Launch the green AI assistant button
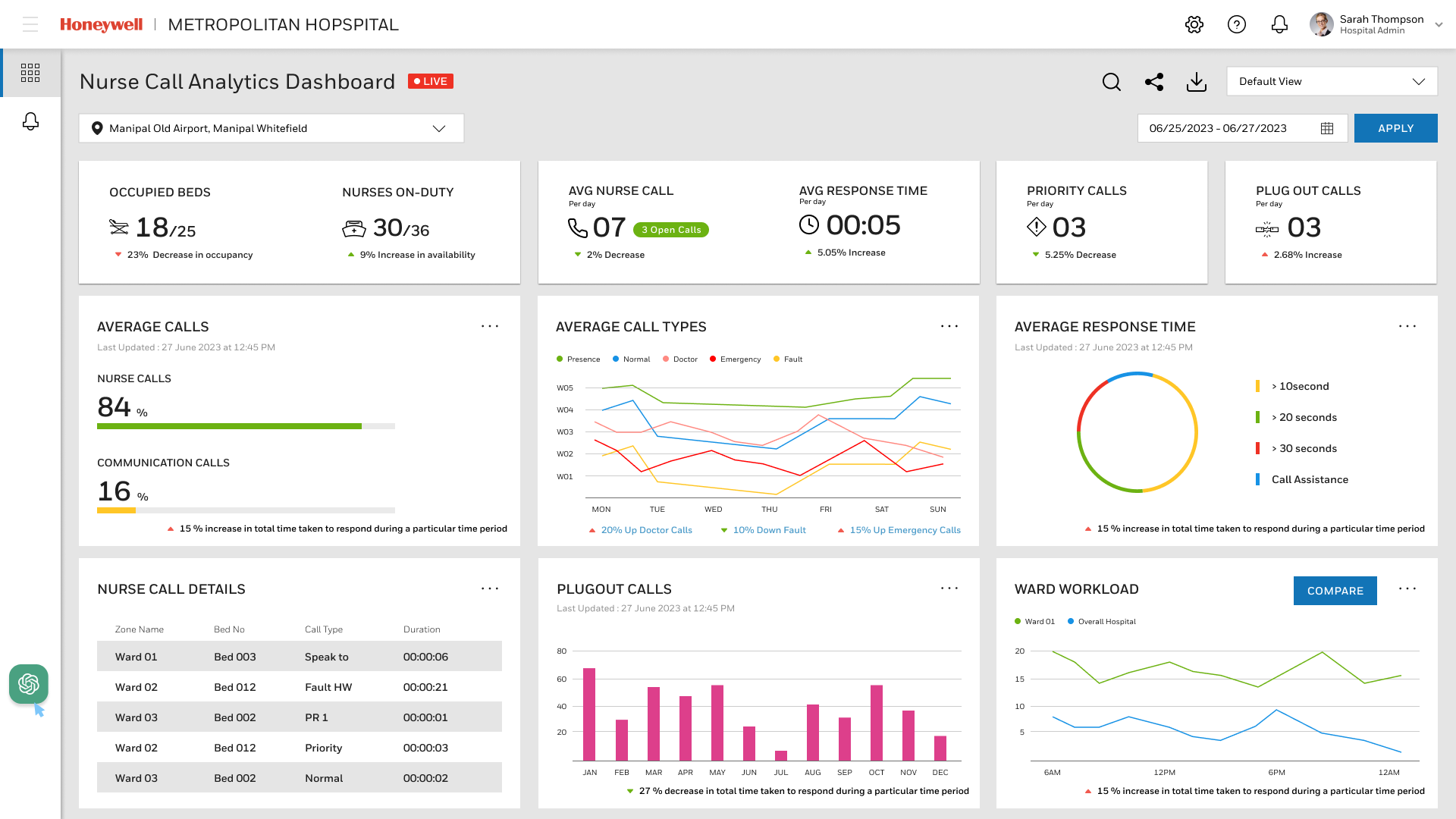1456x819 pixels. click(29, 684)
